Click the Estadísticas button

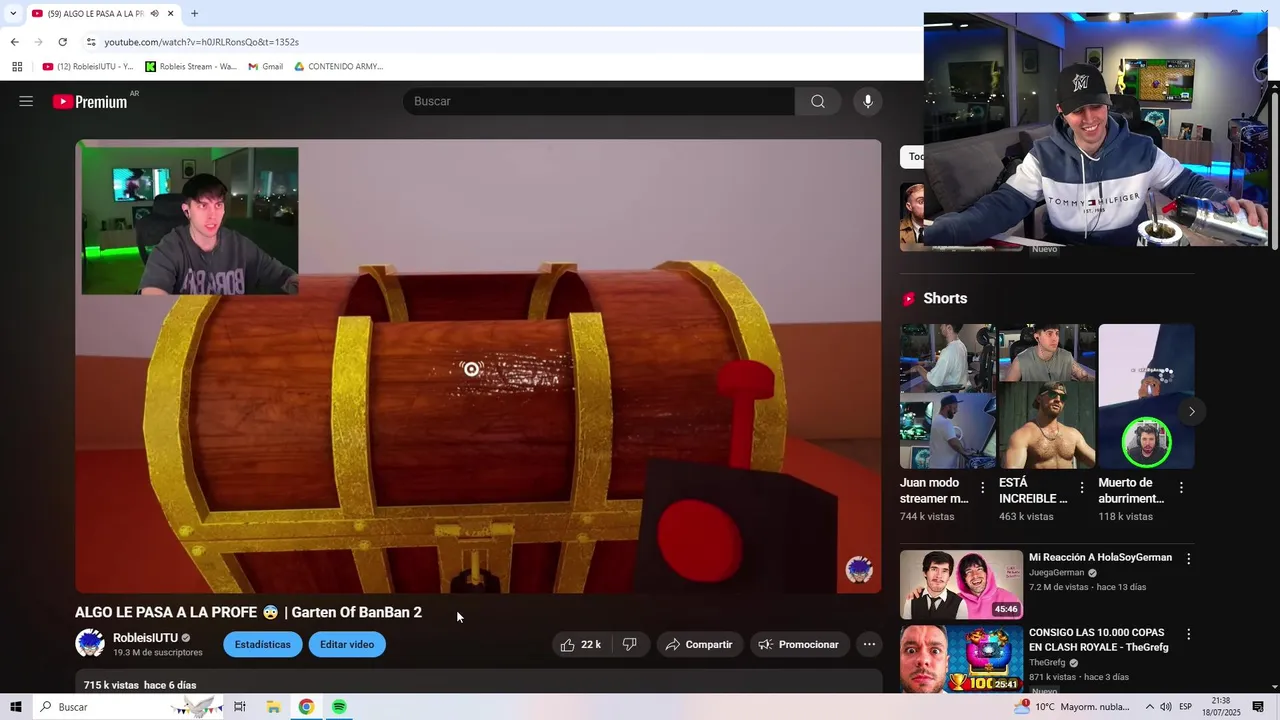click(x=263, y=645)
